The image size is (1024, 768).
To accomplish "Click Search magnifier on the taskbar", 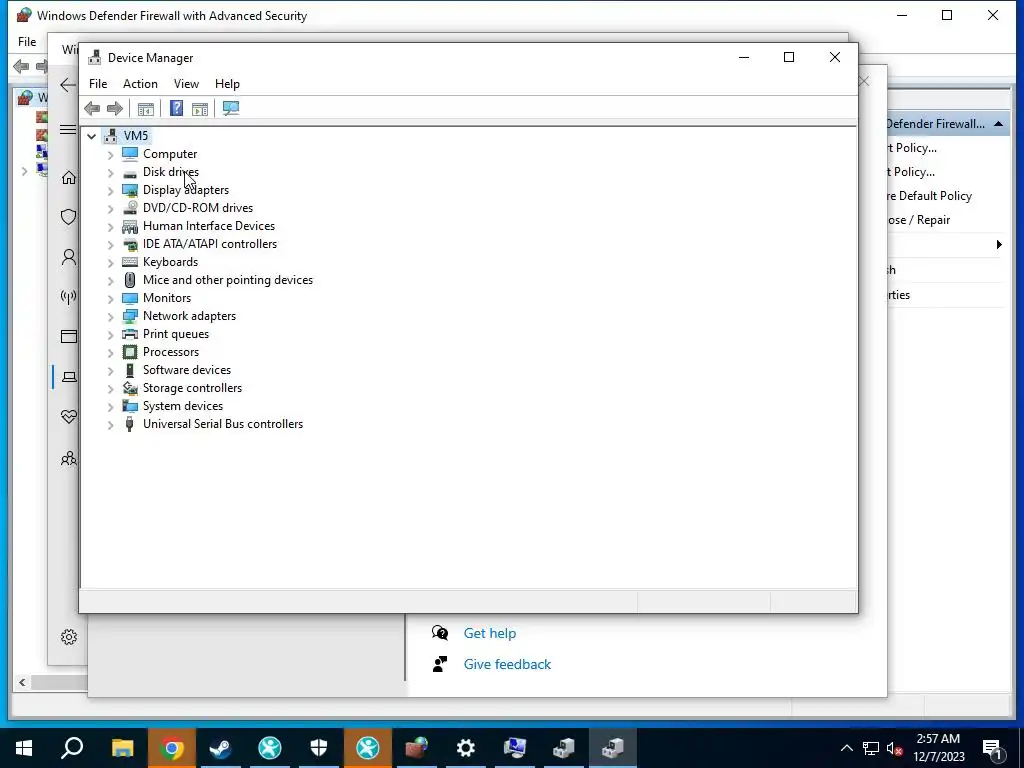I will pos(72,747).
